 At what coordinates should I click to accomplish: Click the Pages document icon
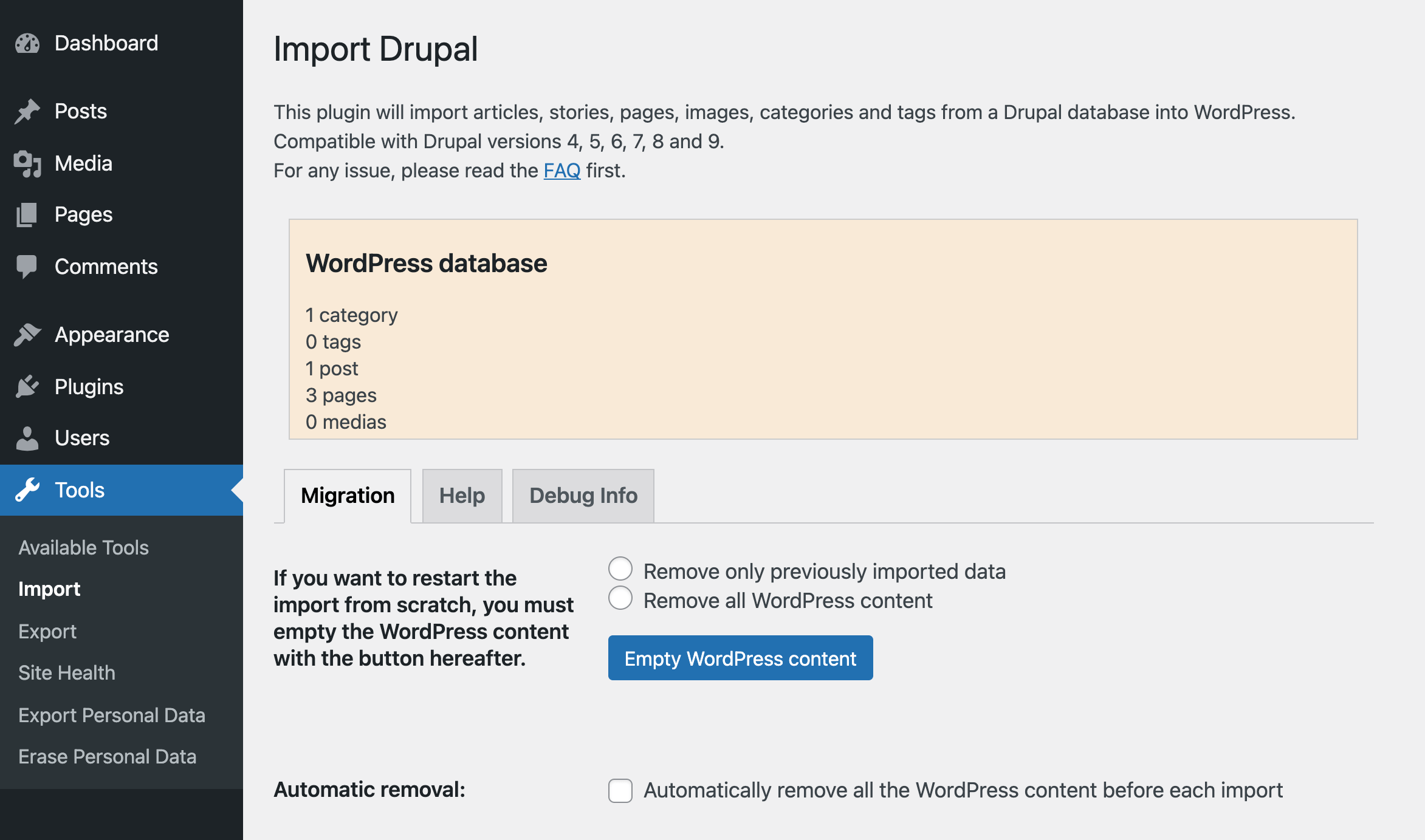(x=27, y=214)
